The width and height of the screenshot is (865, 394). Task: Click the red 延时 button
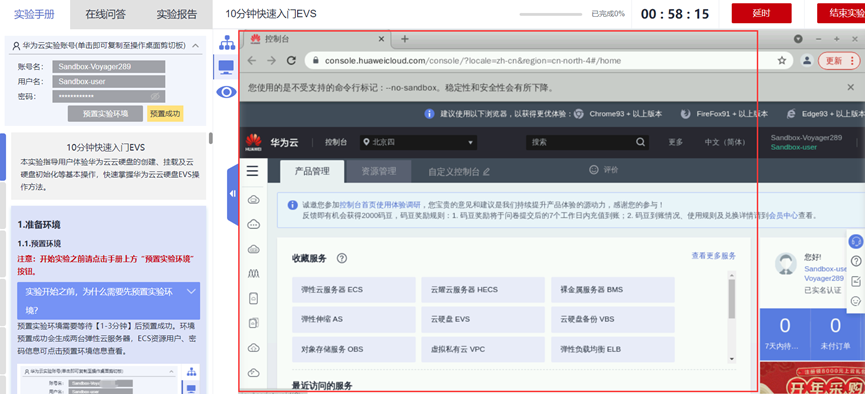pyautogui.click(x=761, y=13)
